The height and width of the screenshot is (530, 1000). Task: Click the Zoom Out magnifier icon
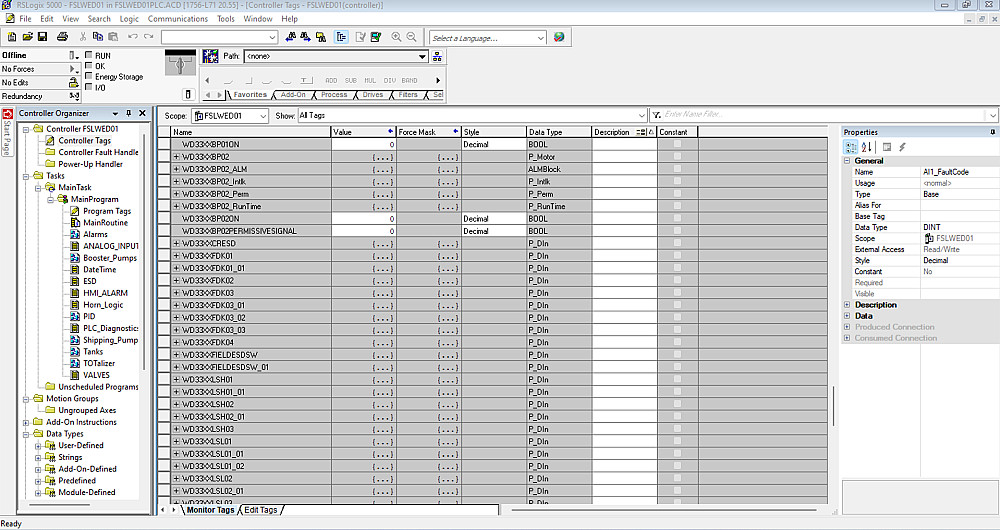coord(411,37)
